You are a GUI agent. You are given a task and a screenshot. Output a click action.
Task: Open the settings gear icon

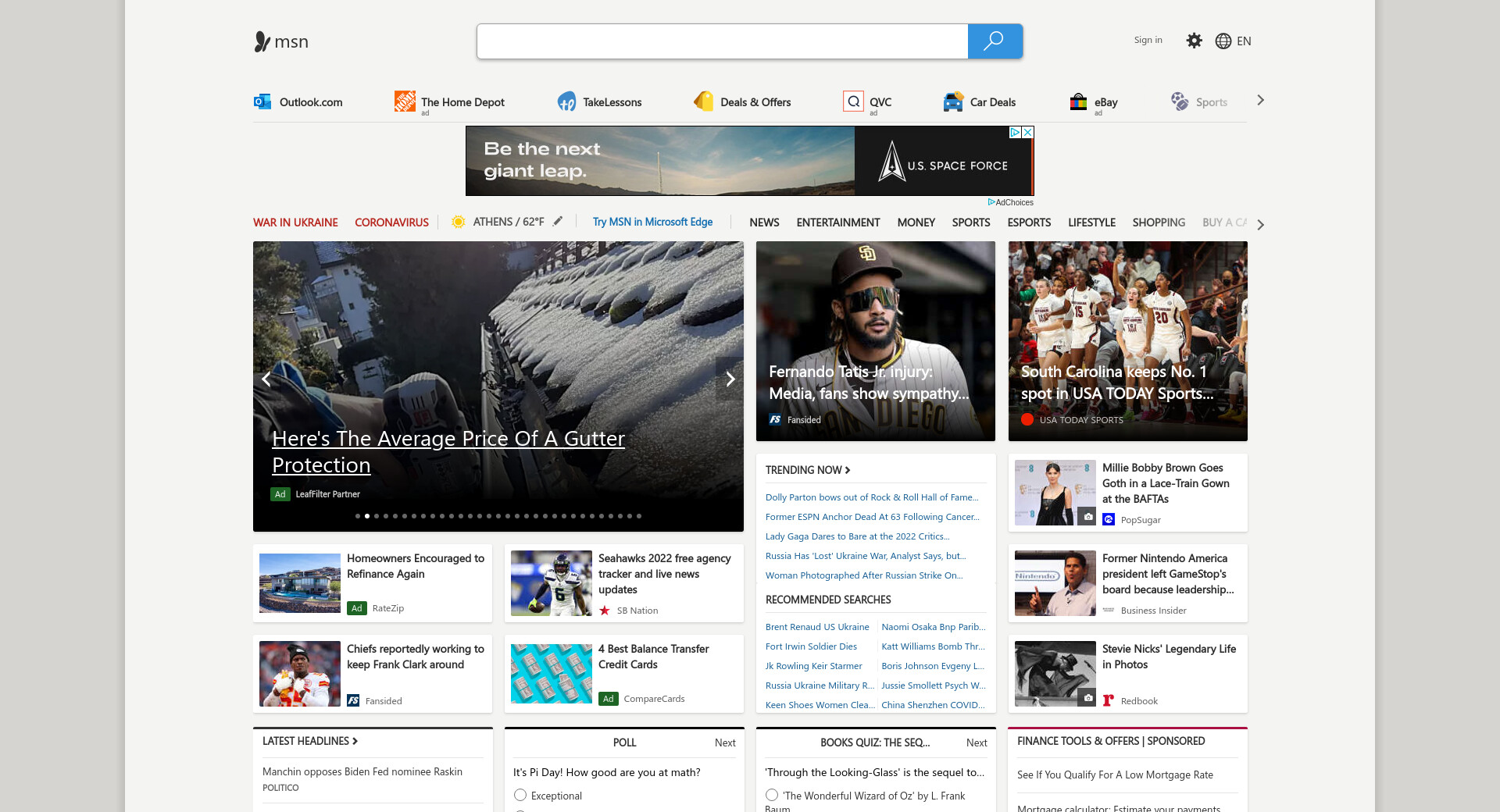click(1194, 41)
